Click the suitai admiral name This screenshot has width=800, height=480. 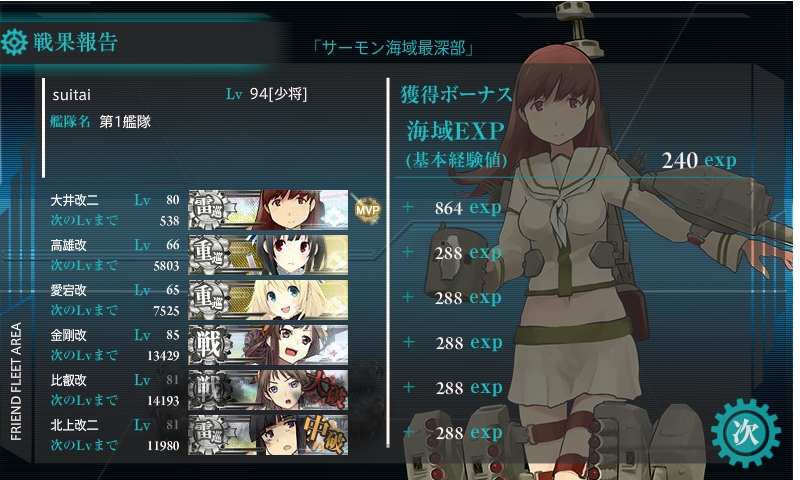coord(71,95)
